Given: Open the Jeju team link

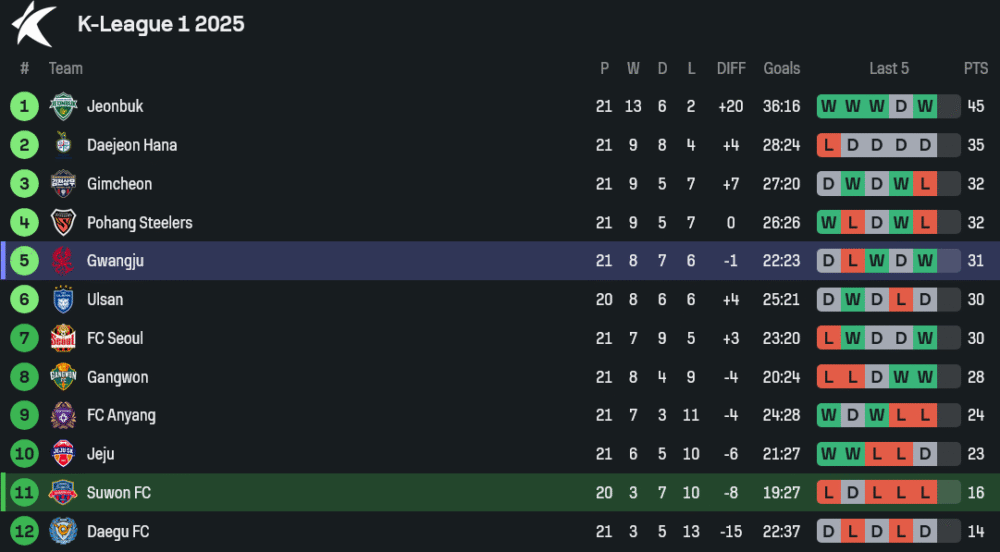Looking at the screenshot, I should 100,454.
